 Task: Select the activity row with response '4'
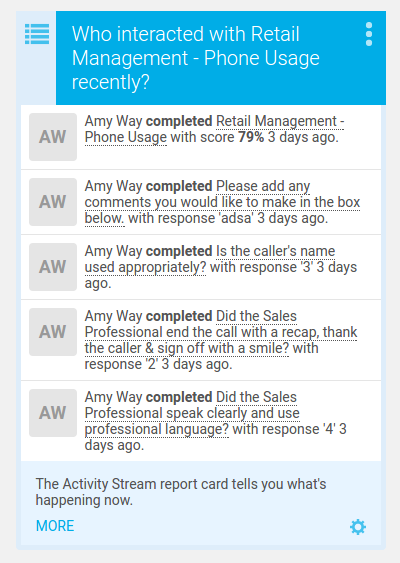point(201,421)
